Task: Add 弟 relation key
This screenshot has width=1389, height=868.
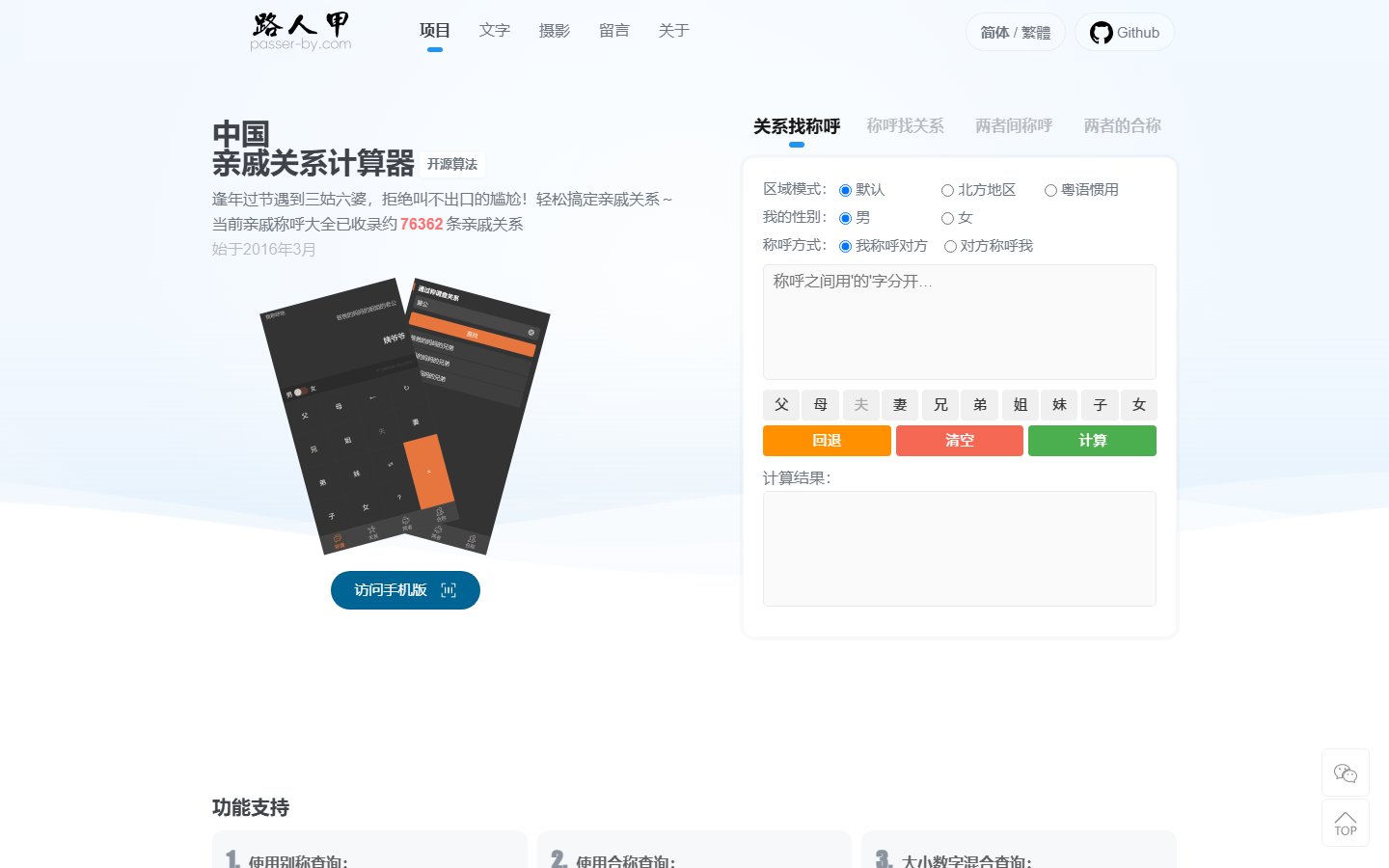Action: click(x=980, y=405)
